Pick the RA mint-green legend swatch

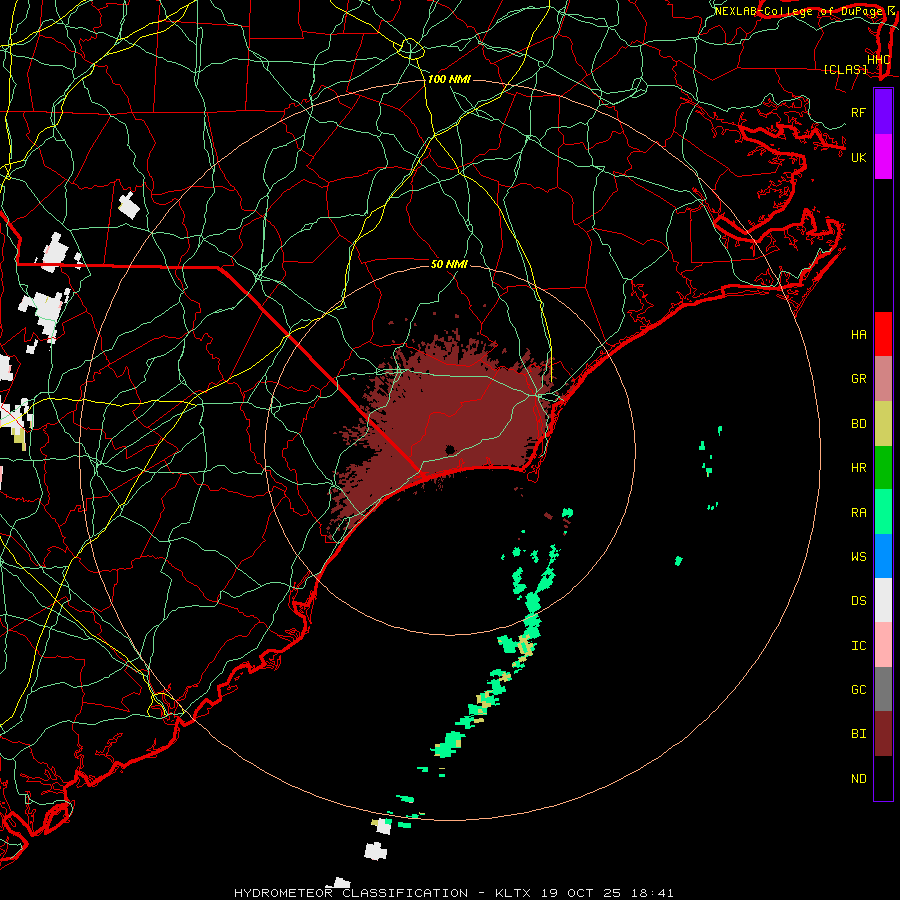tap(883, 512)
